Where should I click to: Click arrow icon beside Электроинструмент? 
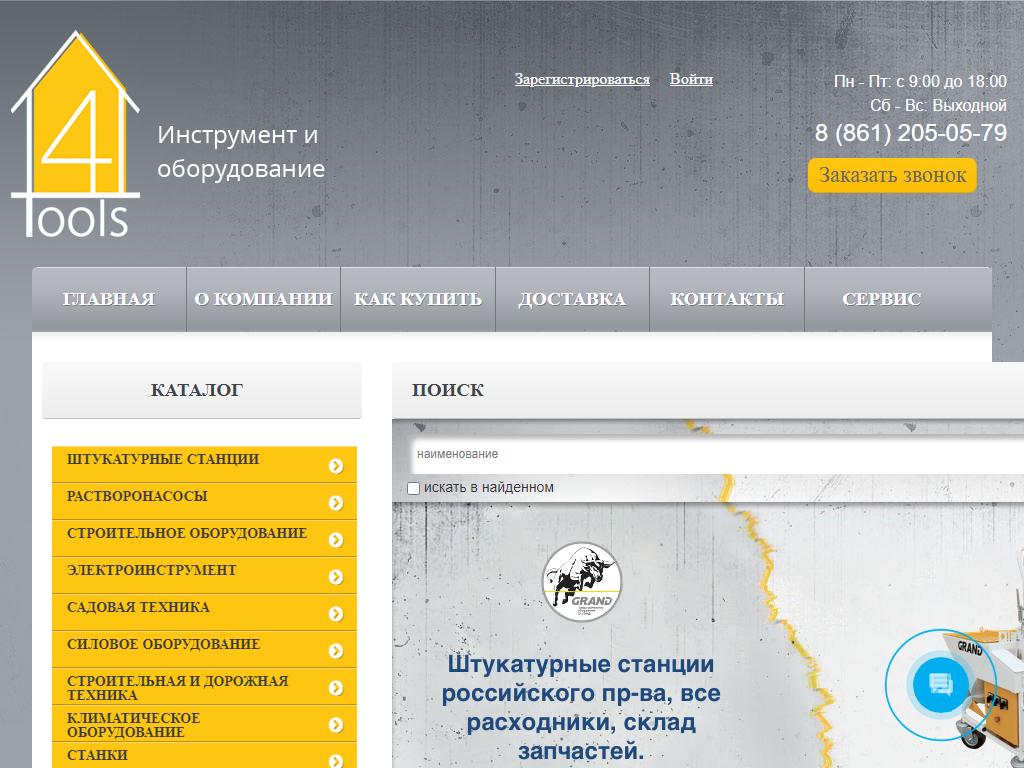click(x=336, y=577)
